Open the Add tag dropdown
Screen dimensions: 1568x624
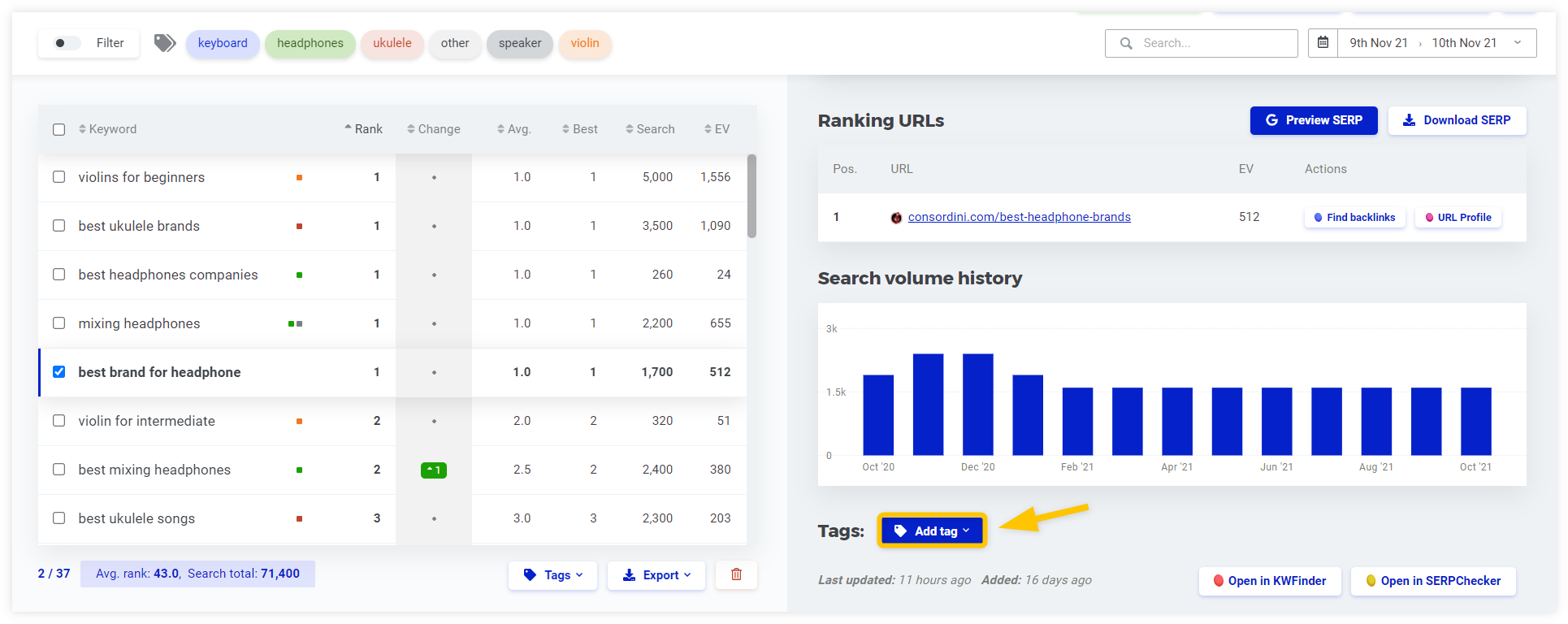932,531
